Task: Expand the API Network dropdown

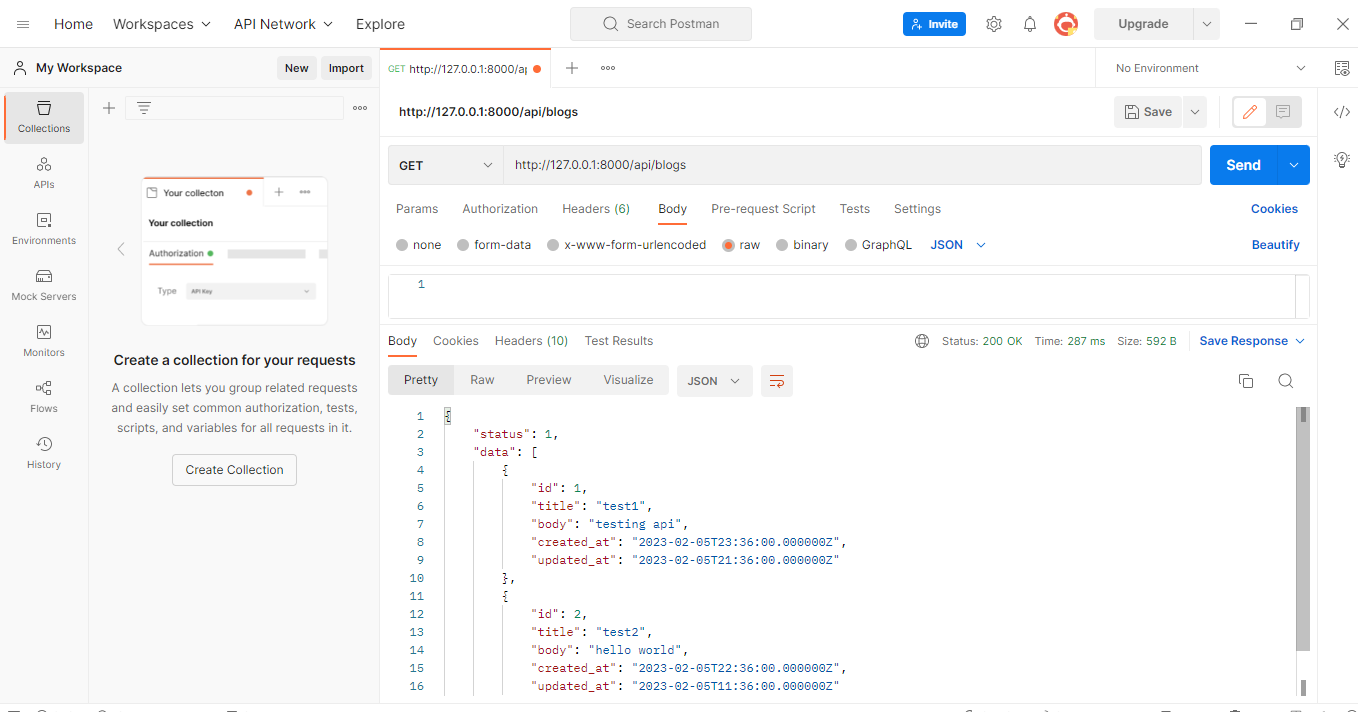Action: [x=284, y=24]
